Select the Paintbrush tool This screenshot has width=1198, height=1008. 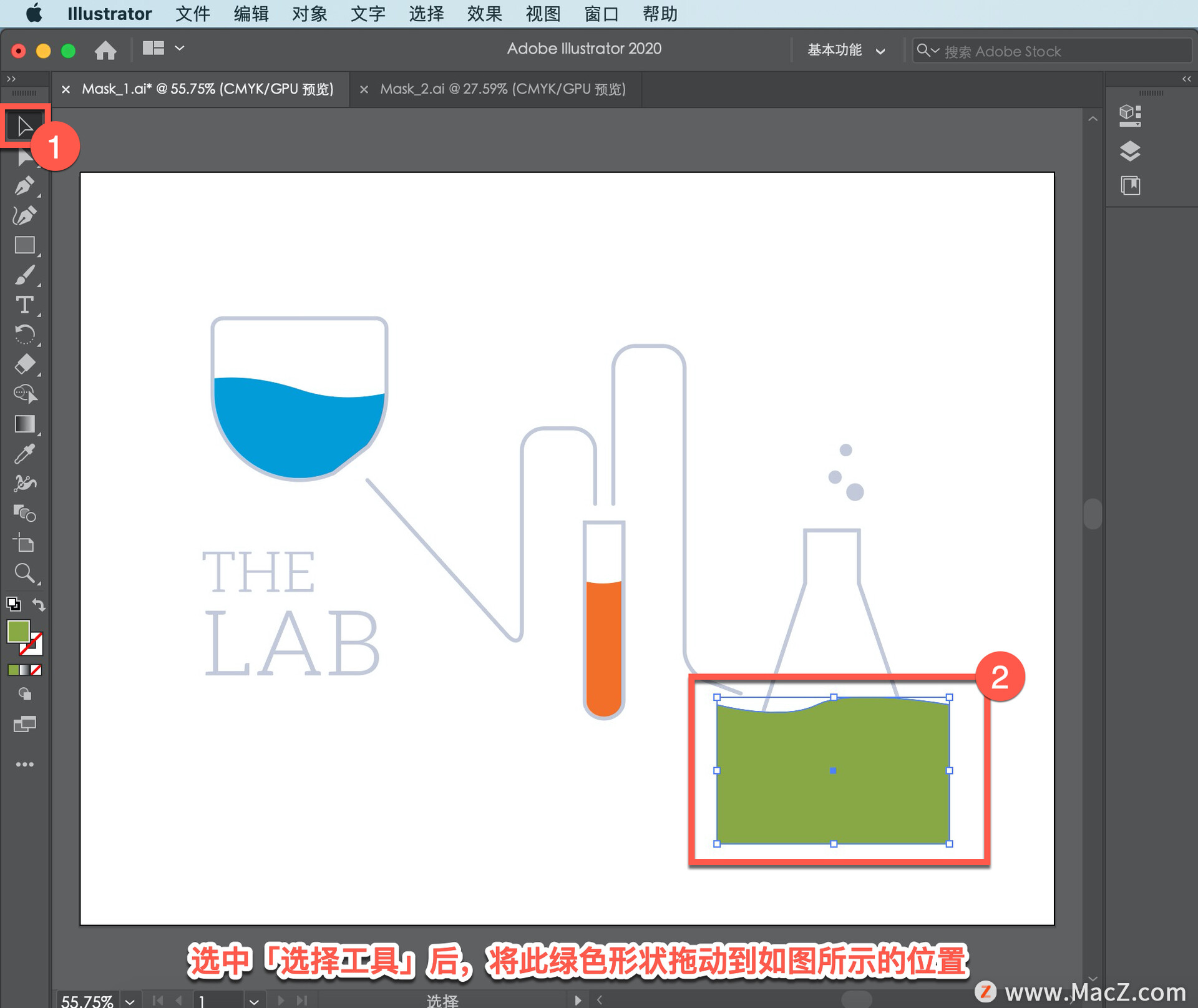point(24,275)
